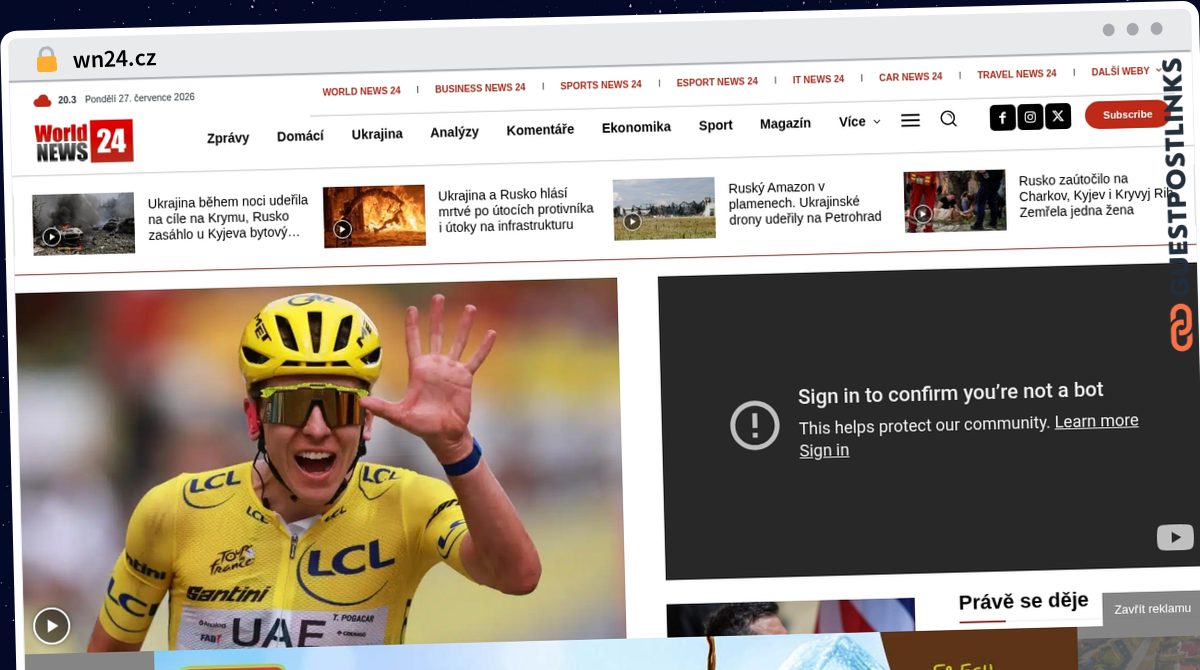Open headline Ukrajina a Rusko hlásí mrtvé
Image resolution: width=1200 pixels, height=670 pixels.
(516, 210)
